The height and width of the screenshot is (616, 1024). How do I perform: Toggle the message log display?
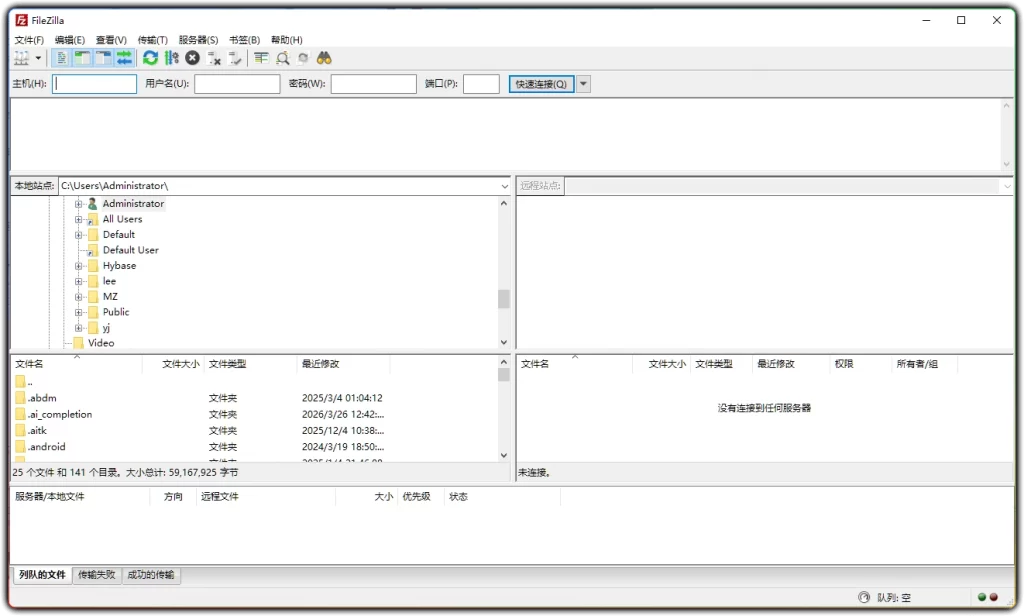pos(60,57)
